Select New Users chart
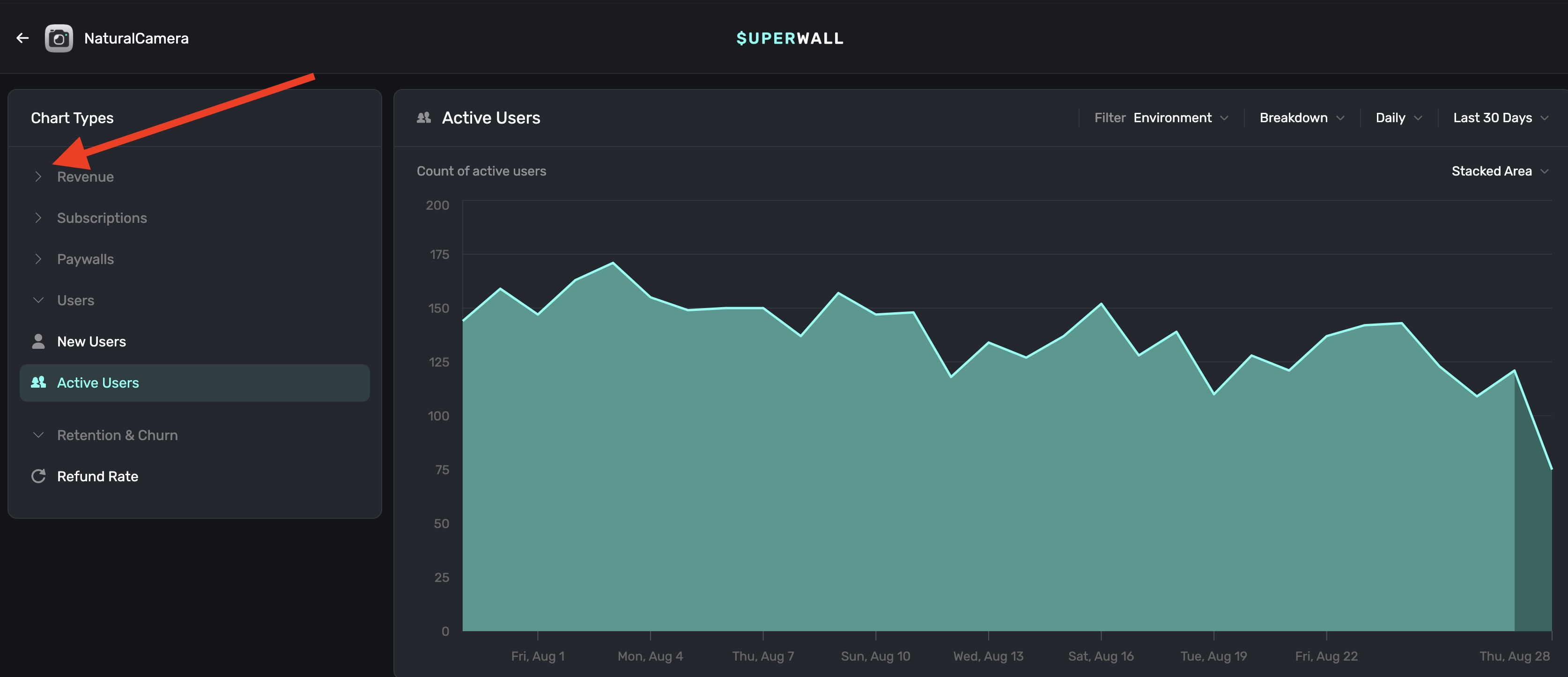This screenshot has width=1568, height=677. pyautogui.click(x=91, y=341)
